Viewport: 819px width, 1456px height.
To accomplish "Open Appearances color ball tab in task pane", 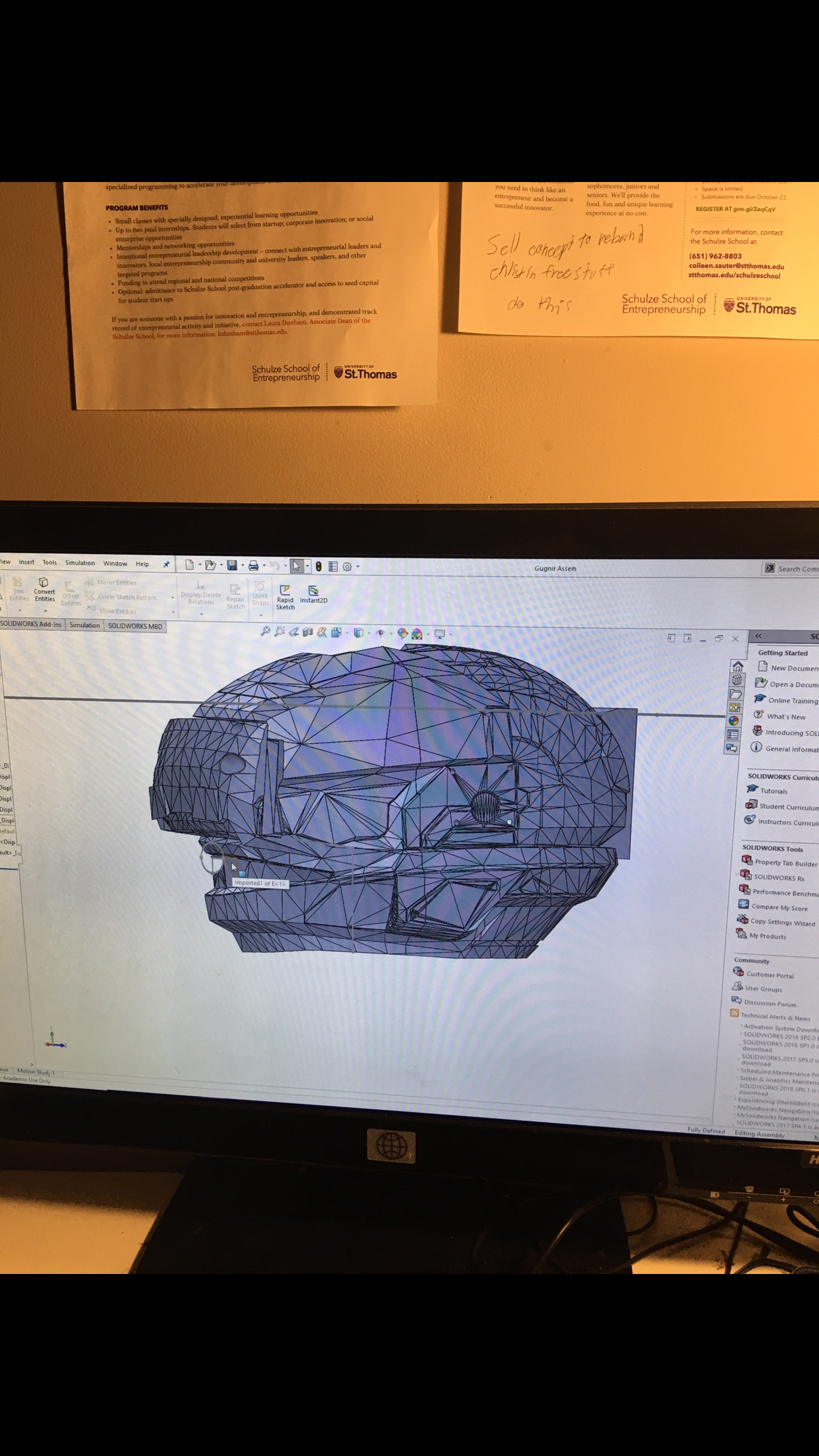I will 734,721.
